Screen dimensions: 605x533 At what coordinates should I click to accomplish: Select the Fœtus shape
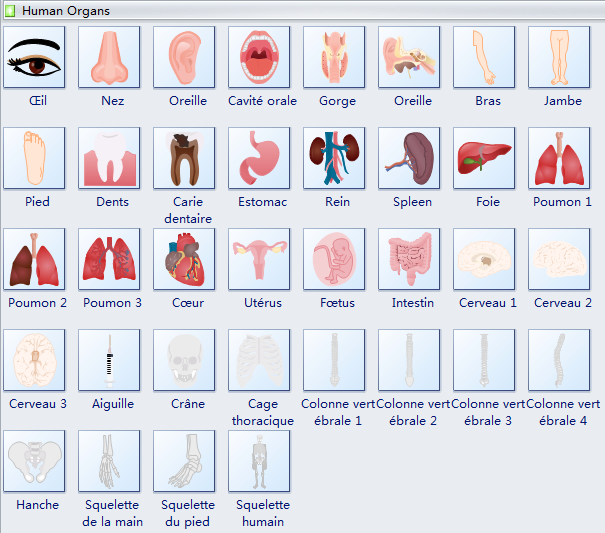pyautogui.click(x=334, y=259)
